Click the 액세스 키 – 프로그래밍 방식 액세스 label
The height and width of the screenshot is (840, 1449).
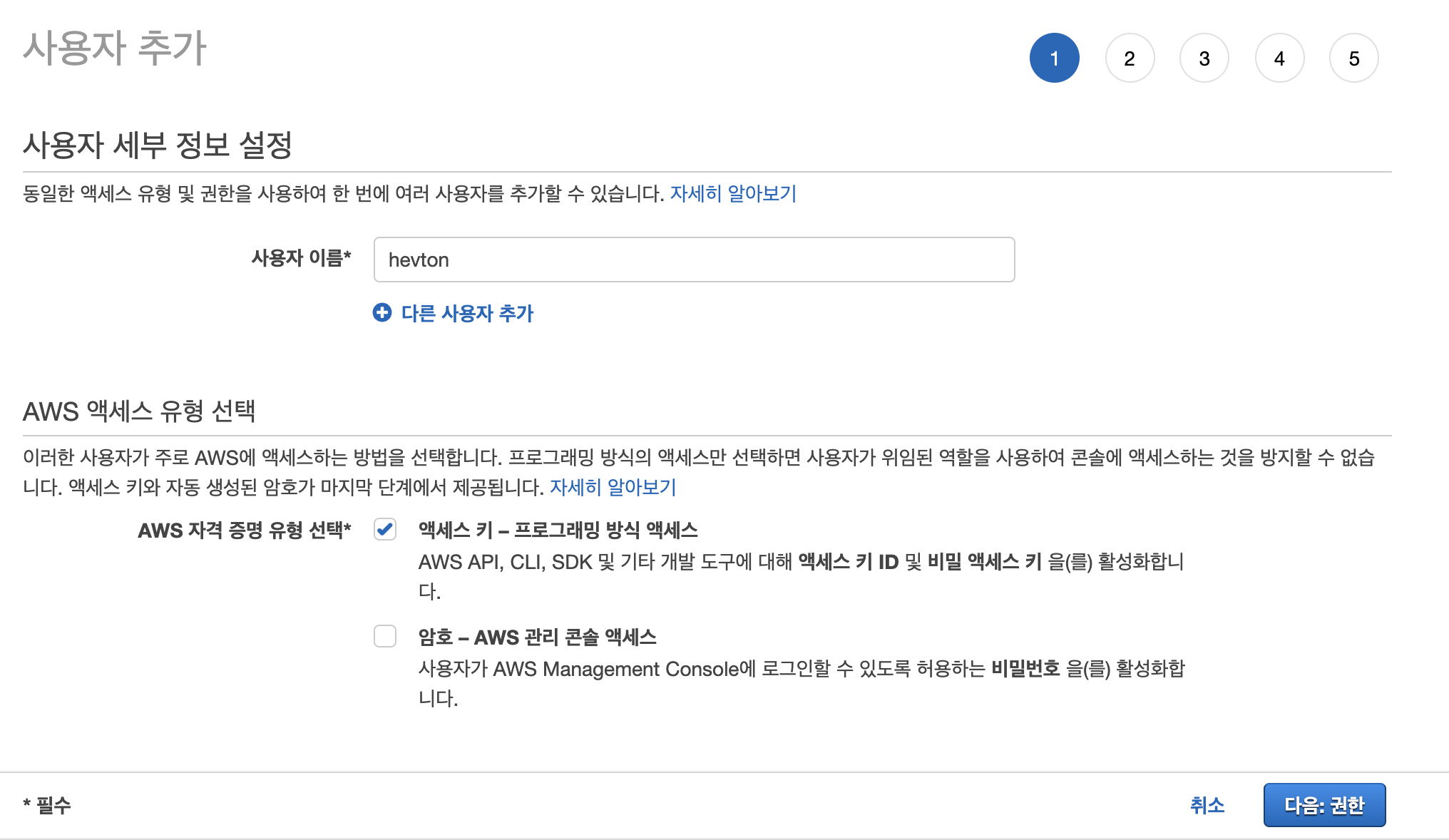[x=558, y=530]
